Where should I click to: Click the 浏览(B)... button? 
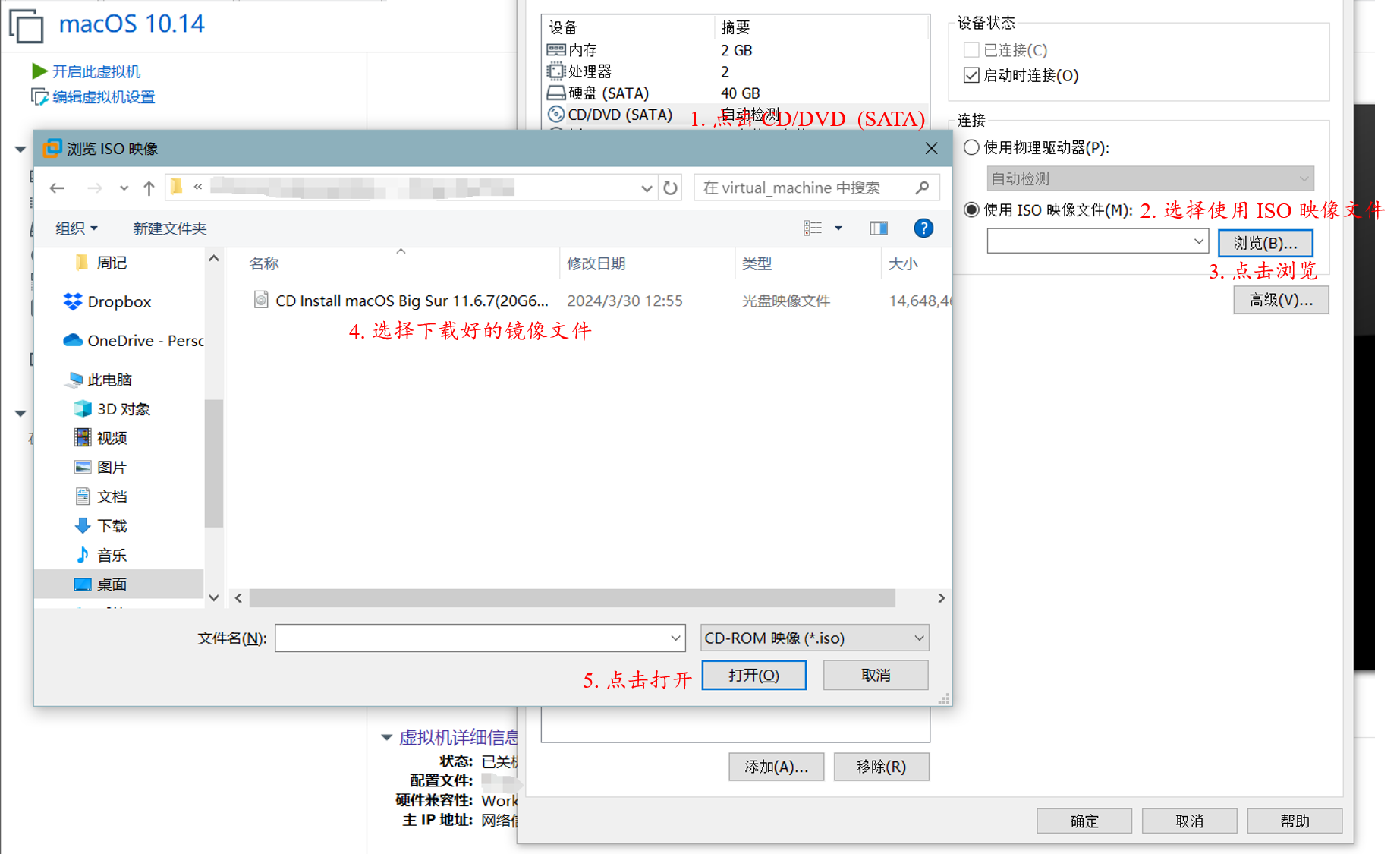[x=1265, y=243]
